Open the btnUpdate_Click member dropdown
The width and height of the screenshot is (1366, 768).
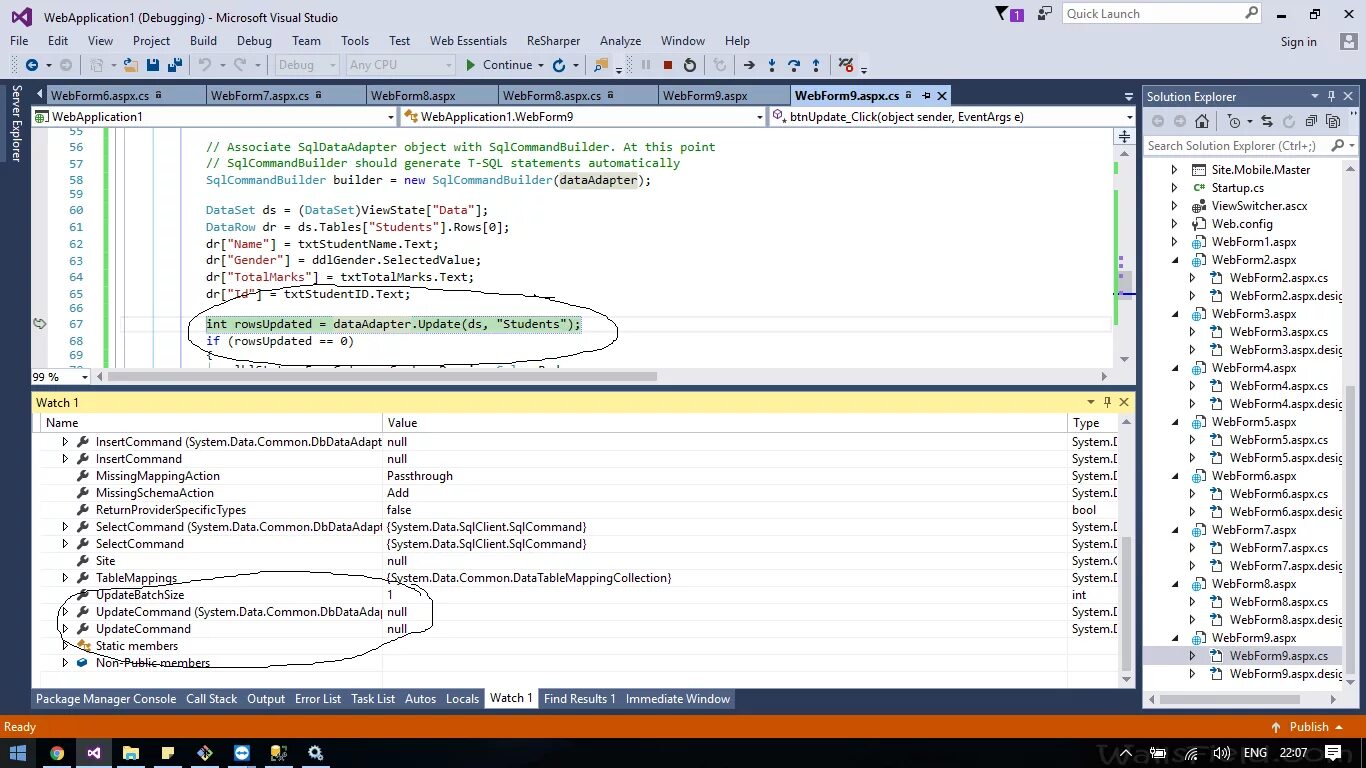pos(953,117)
